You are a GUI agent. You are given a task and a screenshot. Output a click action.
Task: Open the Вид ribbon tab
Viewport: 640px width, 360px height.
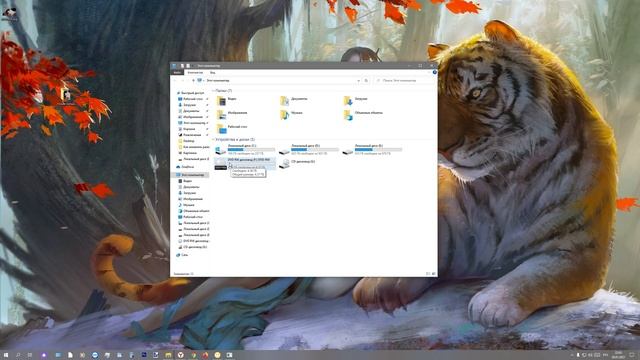click(213, 72)
